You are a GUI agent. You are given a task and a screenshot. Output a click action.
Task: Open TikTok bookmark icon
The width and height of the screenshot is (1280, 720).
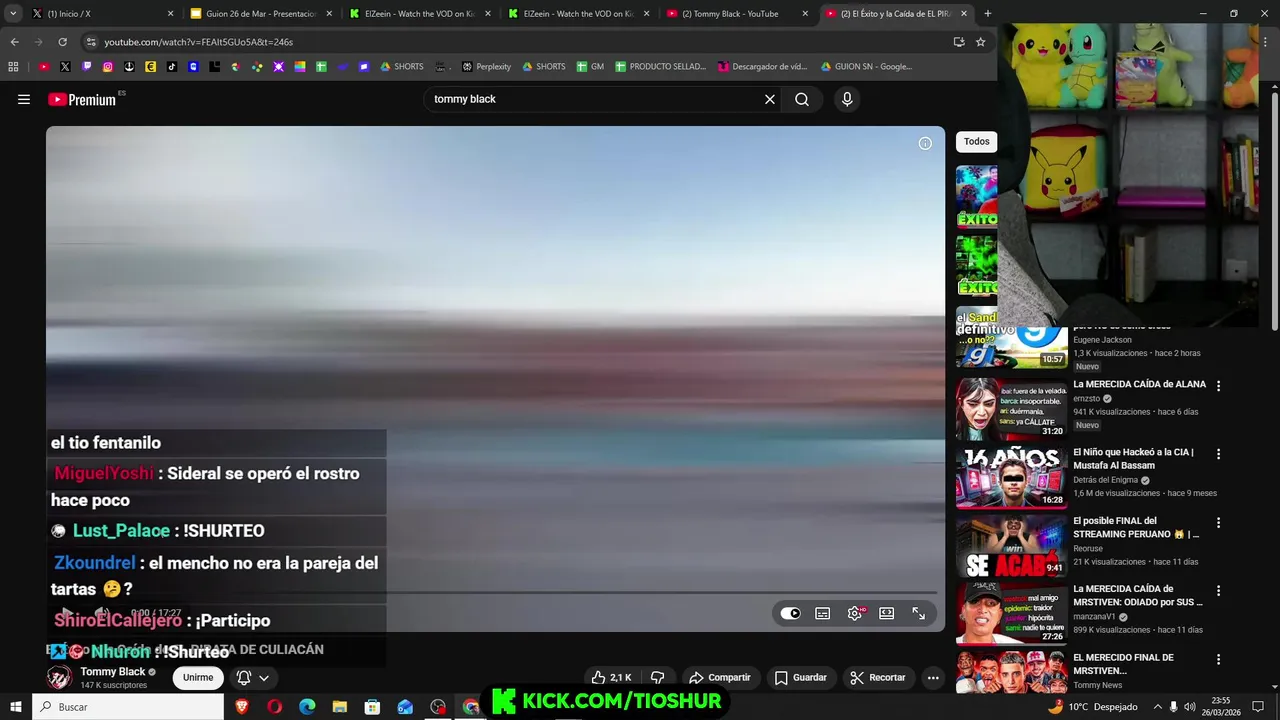click(x=172, y=67)
